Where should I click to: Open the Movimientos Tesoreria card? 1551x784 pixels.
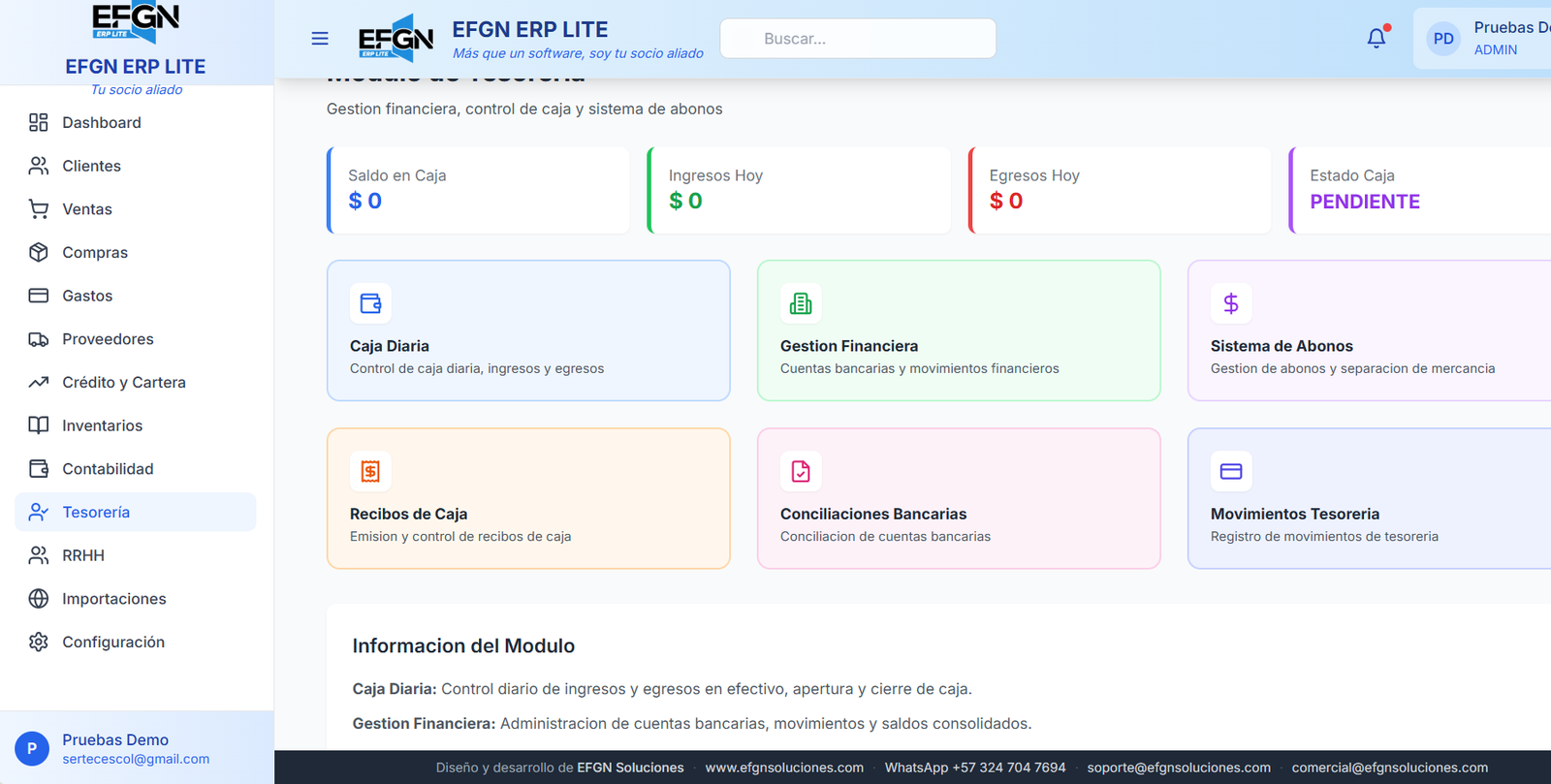pos(1369,498)
